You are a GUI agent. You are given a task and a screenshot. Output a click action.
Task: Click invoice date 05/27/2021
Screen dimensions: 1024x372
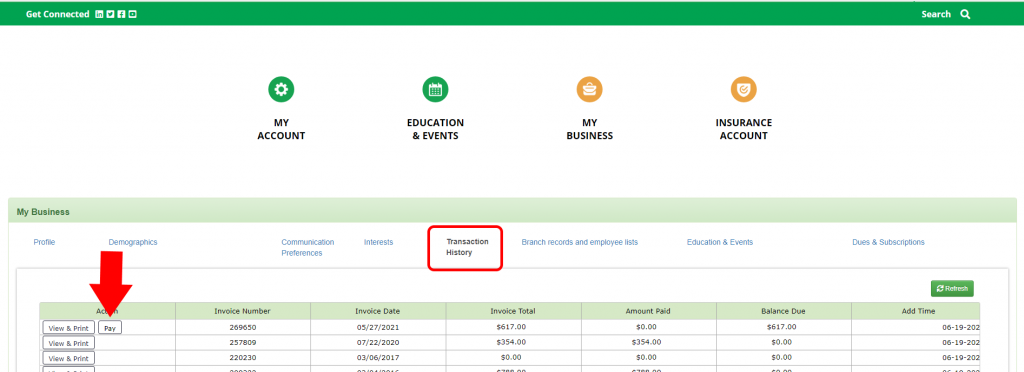tap(377, 327)
